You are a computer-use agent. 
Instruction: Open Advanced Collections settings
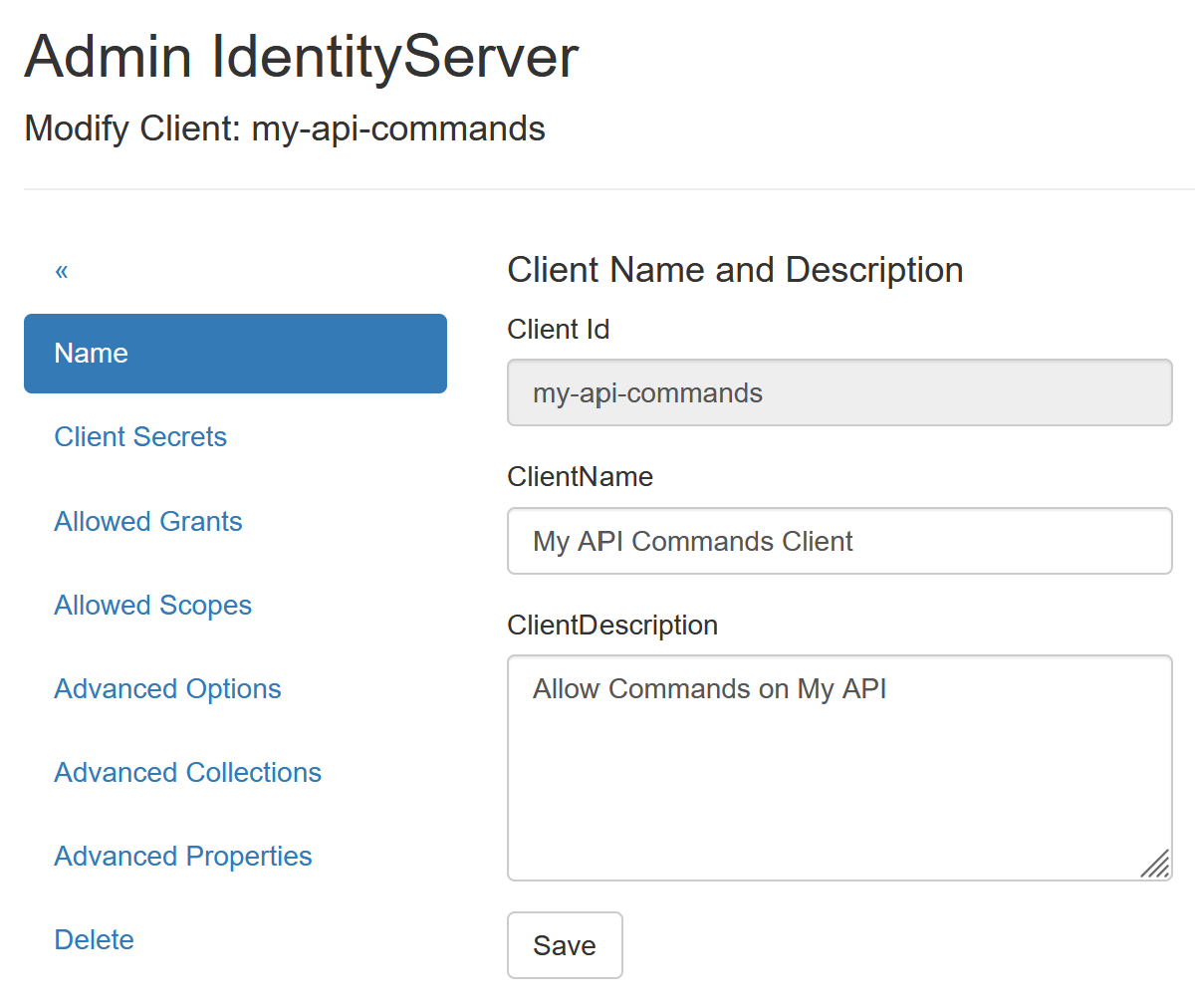pyautogui.click(x=187, y=773)
